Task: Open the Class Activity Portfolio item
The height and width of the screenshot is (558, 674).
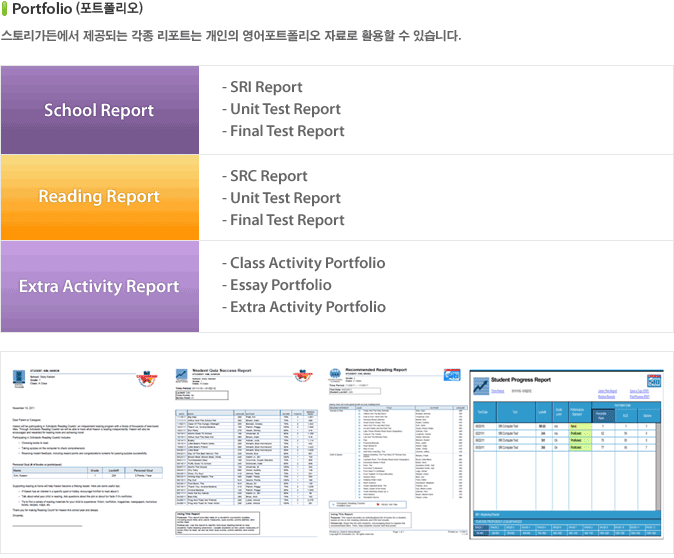Action: 302,263
